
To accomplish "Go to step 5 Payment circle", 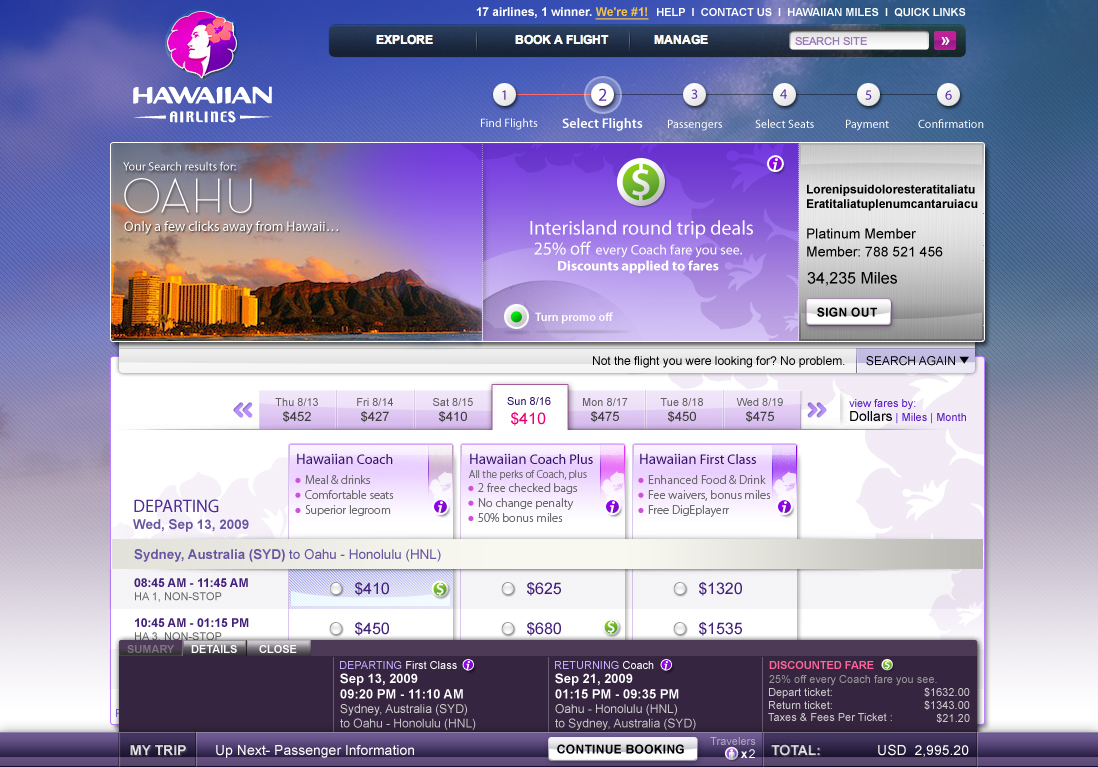I will click(868, 95).
